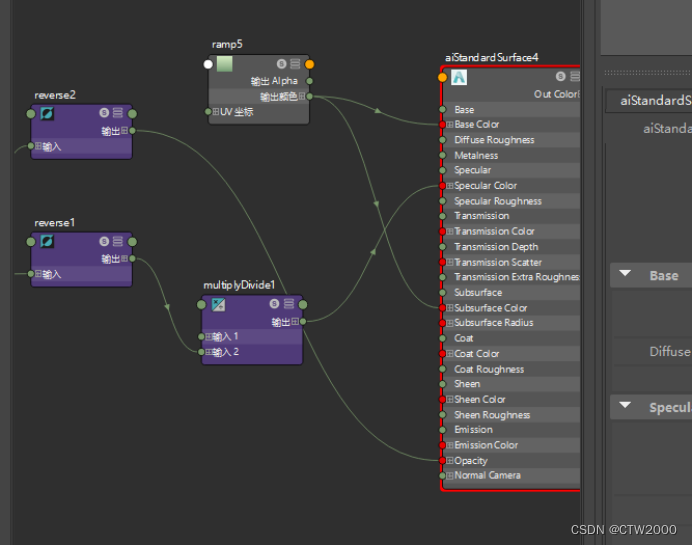This screenshot has width=693, height=545.
Task: Select the Diffuse Roughness attribute row
Action: tap(511, 140)
